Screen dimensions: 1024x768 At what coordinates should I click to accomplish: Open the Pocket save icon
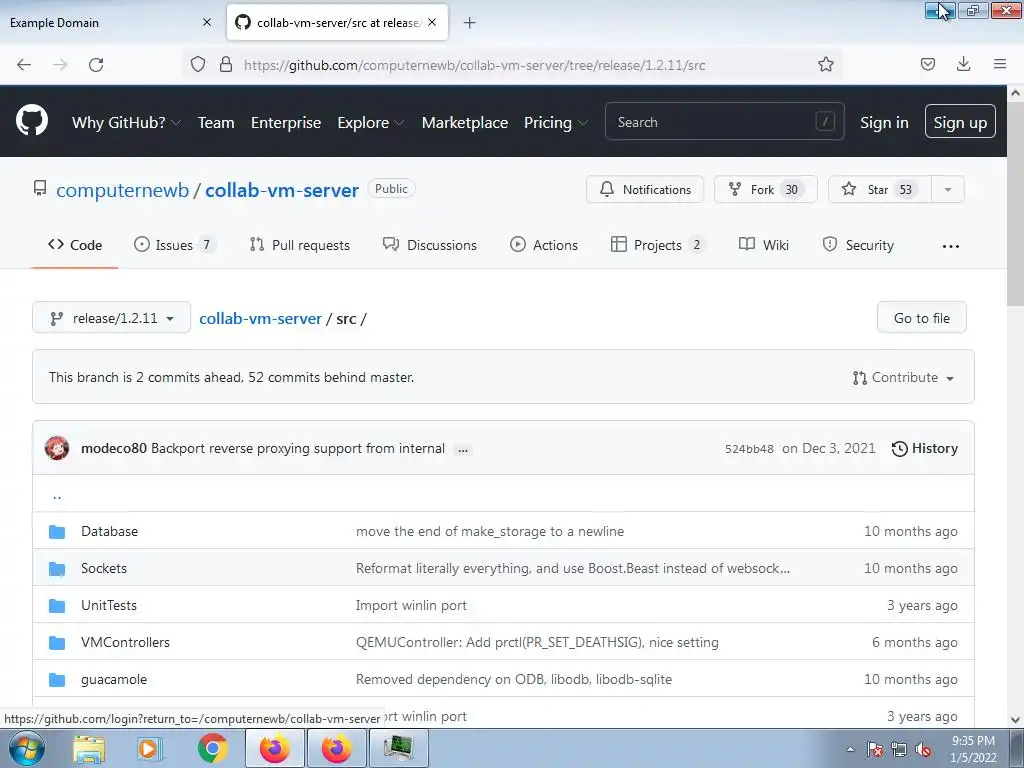(x=927, y=64)
